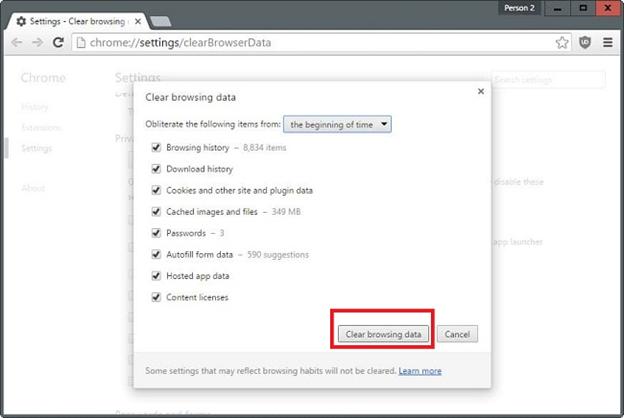Close the Clear browsing data dialog
The image size is (624, 418).
(x=481, y=92)
